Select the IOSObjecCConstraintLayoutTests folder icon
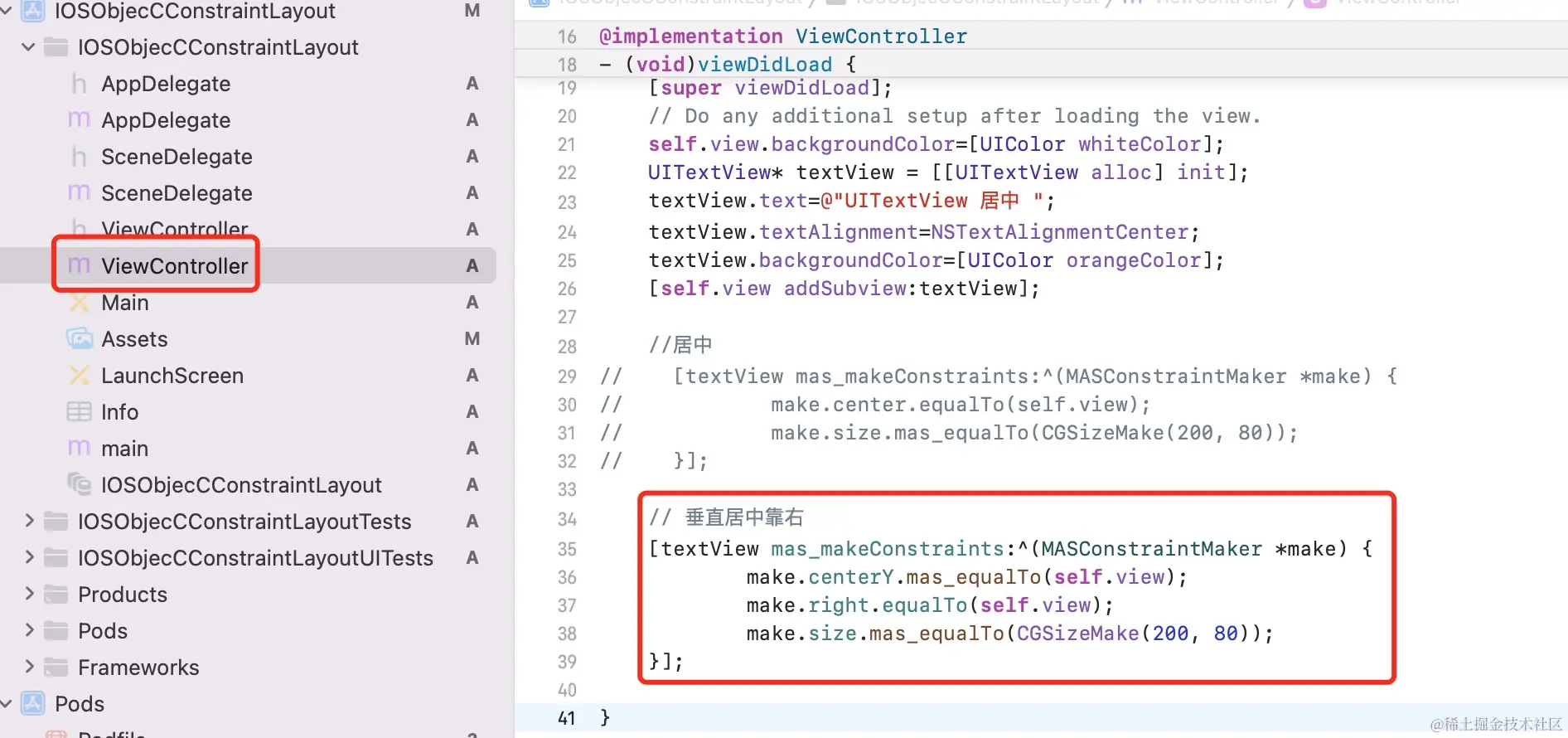This screenshot has width=1568, height=738. click(x=56, y=522)
